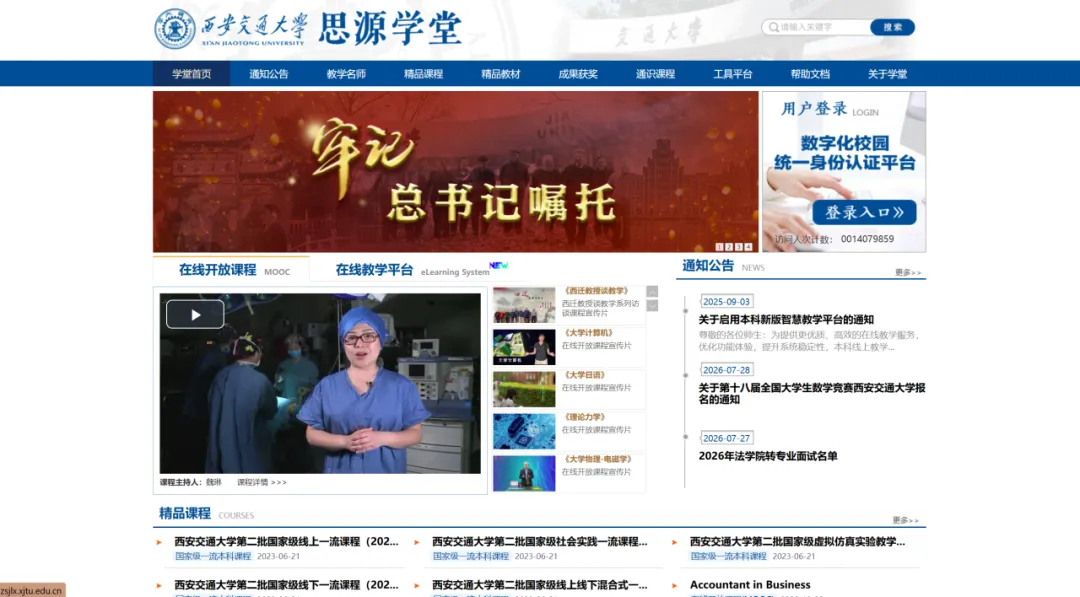Select the 在线开放课程 MOOC tab
1080x597 pixels.
click(x=231, y=270)
